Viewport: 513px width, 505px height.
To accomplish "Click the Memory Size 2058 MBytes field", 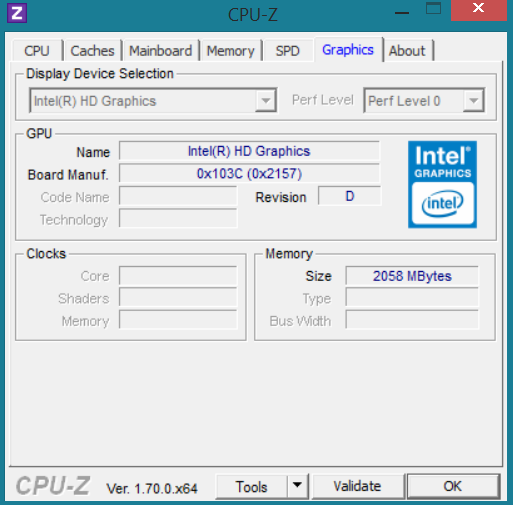I will pyautogui.click(x=412, y=276).
